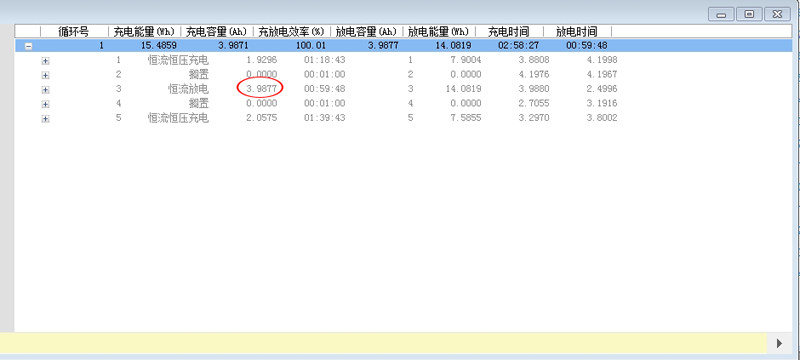
Task: Expand step 5 恒流恒压充电 row
Action: click(45, 119)
